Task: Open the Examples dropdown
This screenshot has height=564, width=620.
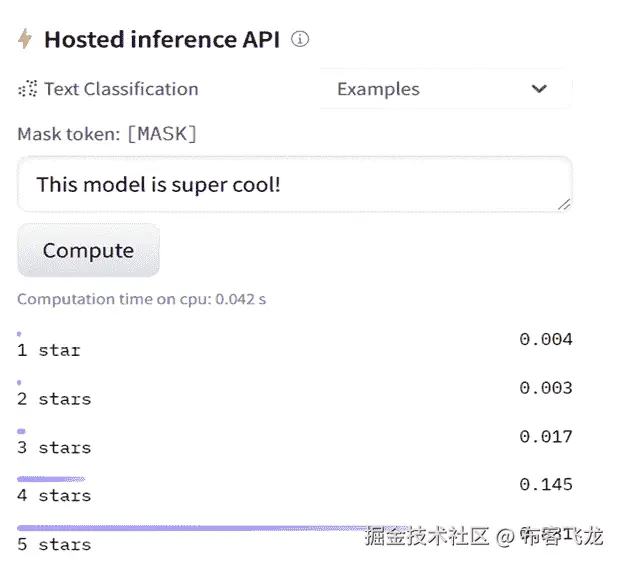Action: point(443,89)
